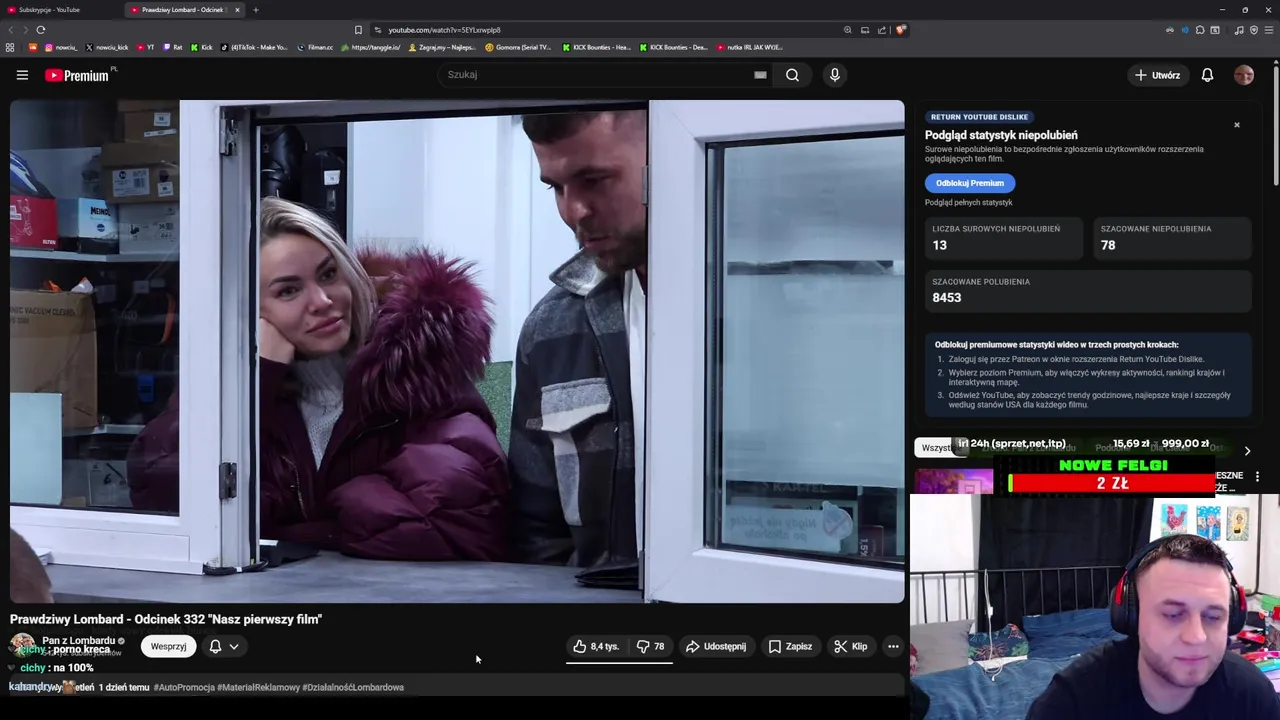Click the zoom magnifier in address bar

pos(848,30)
